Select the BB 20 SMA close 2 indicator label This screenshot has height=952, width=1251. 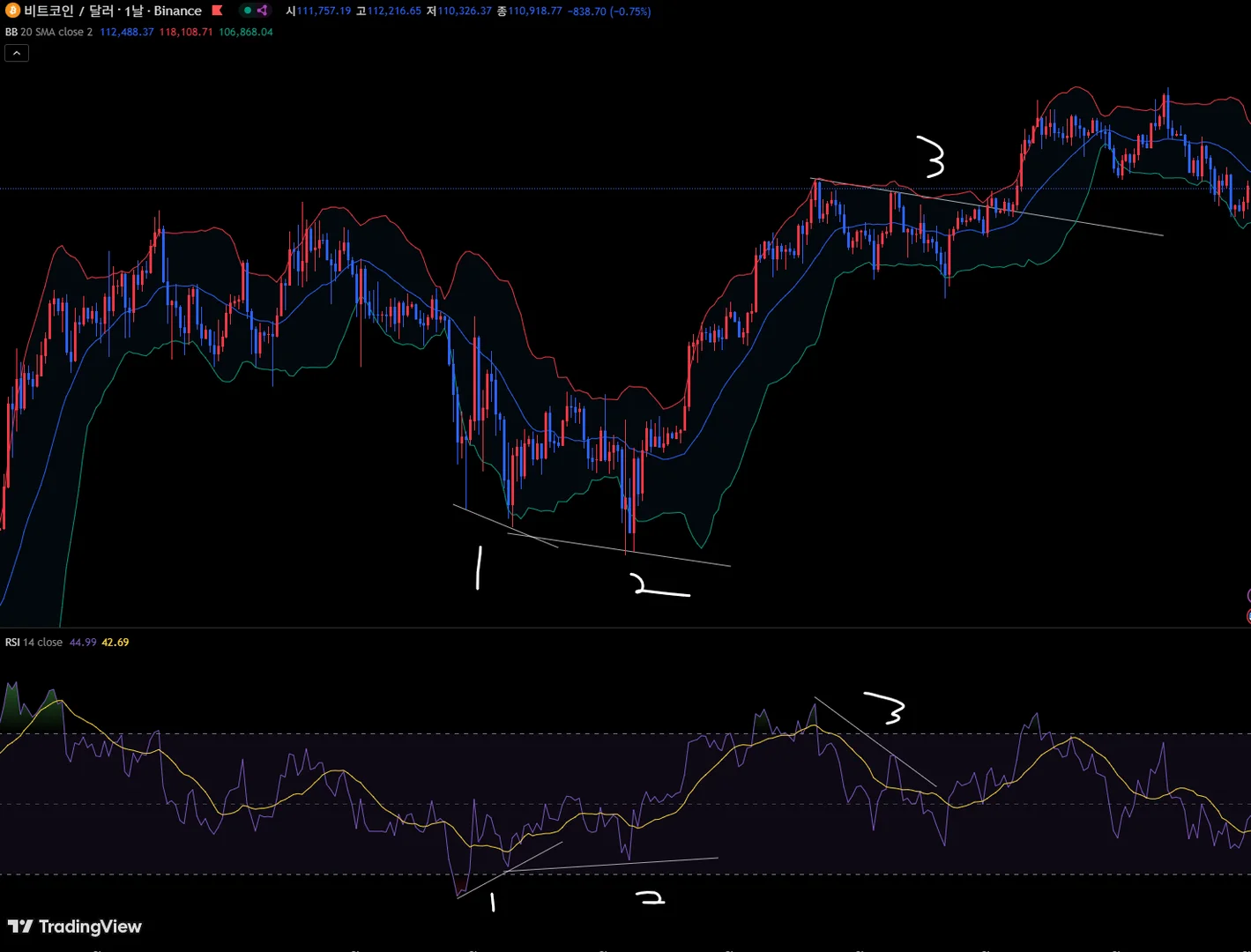tap(48, 32)
